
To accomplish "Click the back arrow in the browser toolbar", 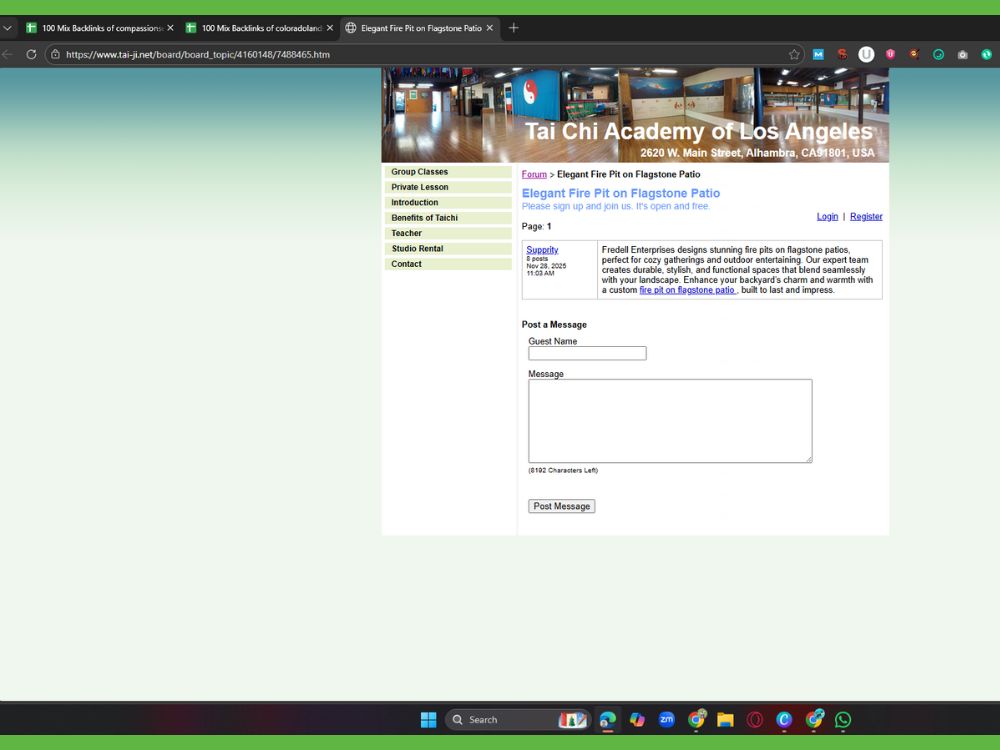I will 7,54.
